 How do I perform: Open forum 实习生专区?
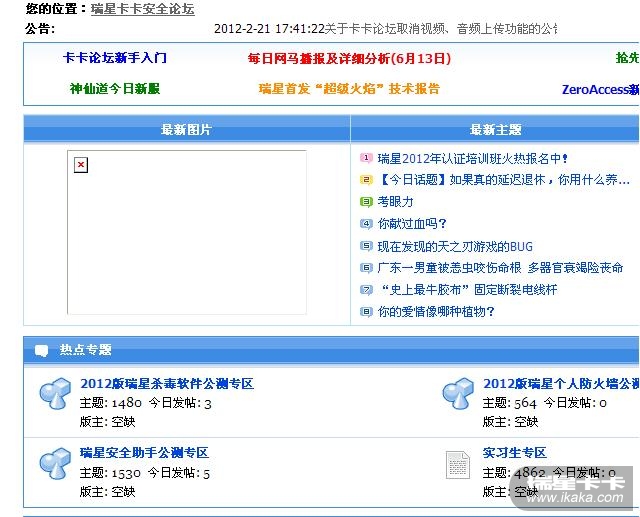(x=515, y=453)
